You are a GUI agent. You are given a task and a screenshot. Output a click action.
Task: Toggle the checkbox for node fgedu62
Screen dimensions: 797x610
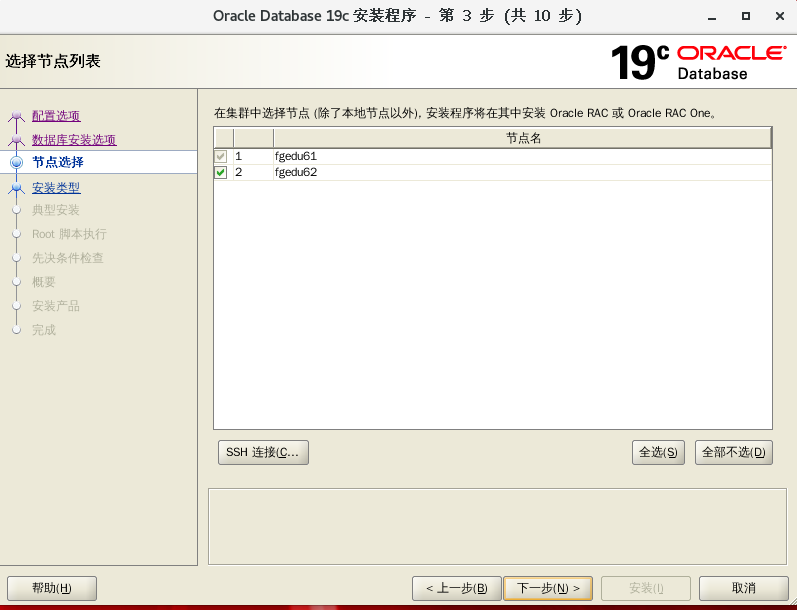[221, 172]
